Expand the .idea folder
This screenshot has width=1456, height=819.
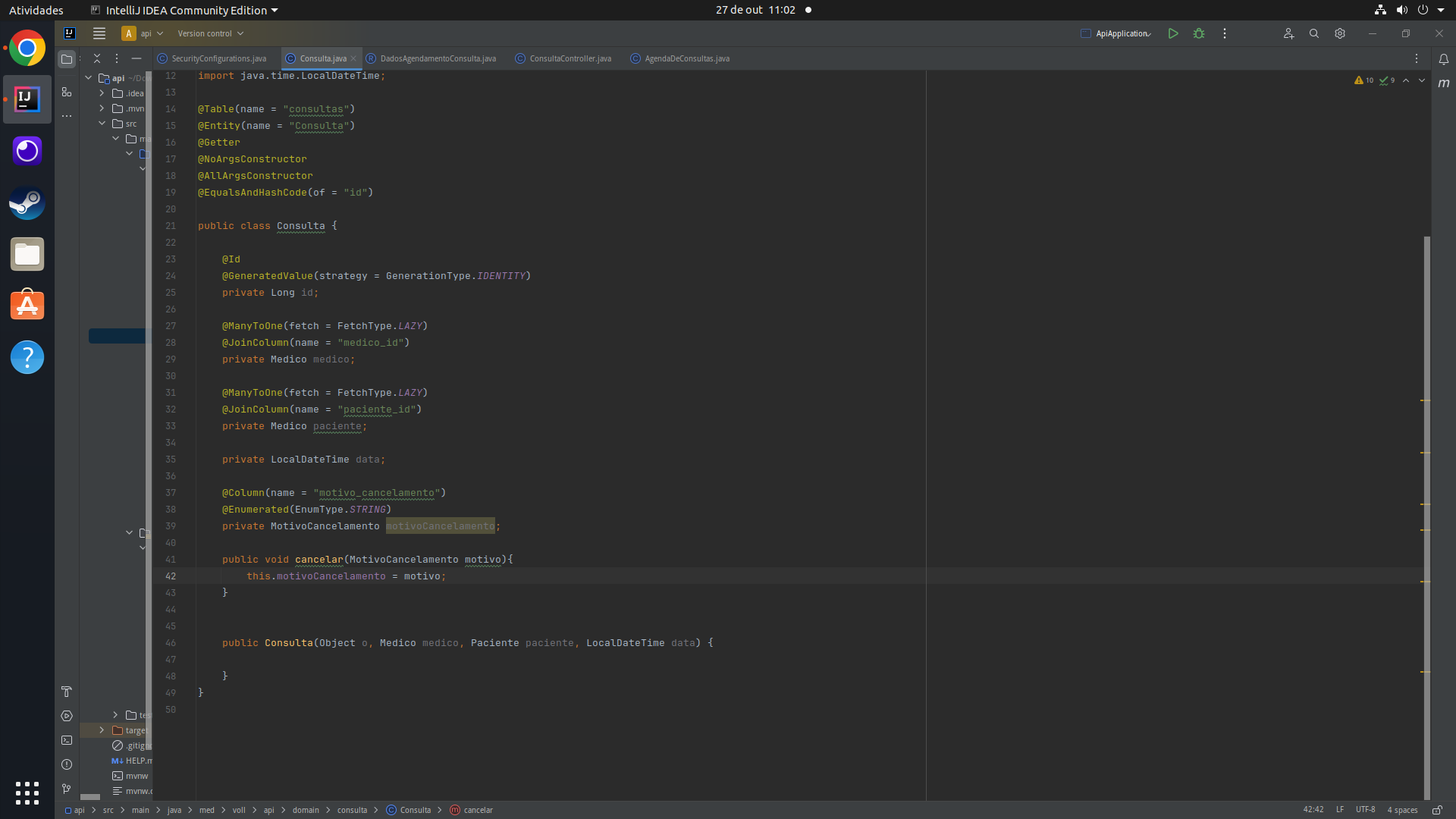[102, 93]
